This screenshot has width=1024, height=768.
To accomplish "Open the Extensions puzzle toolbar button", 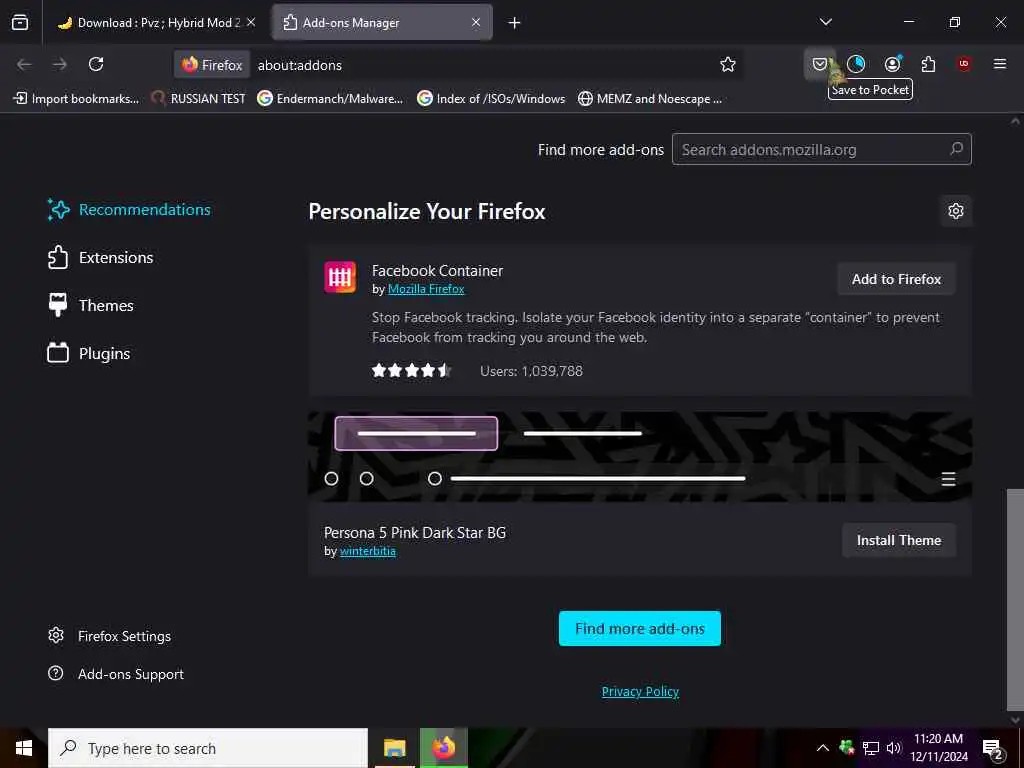I will (x=928, y=64).
